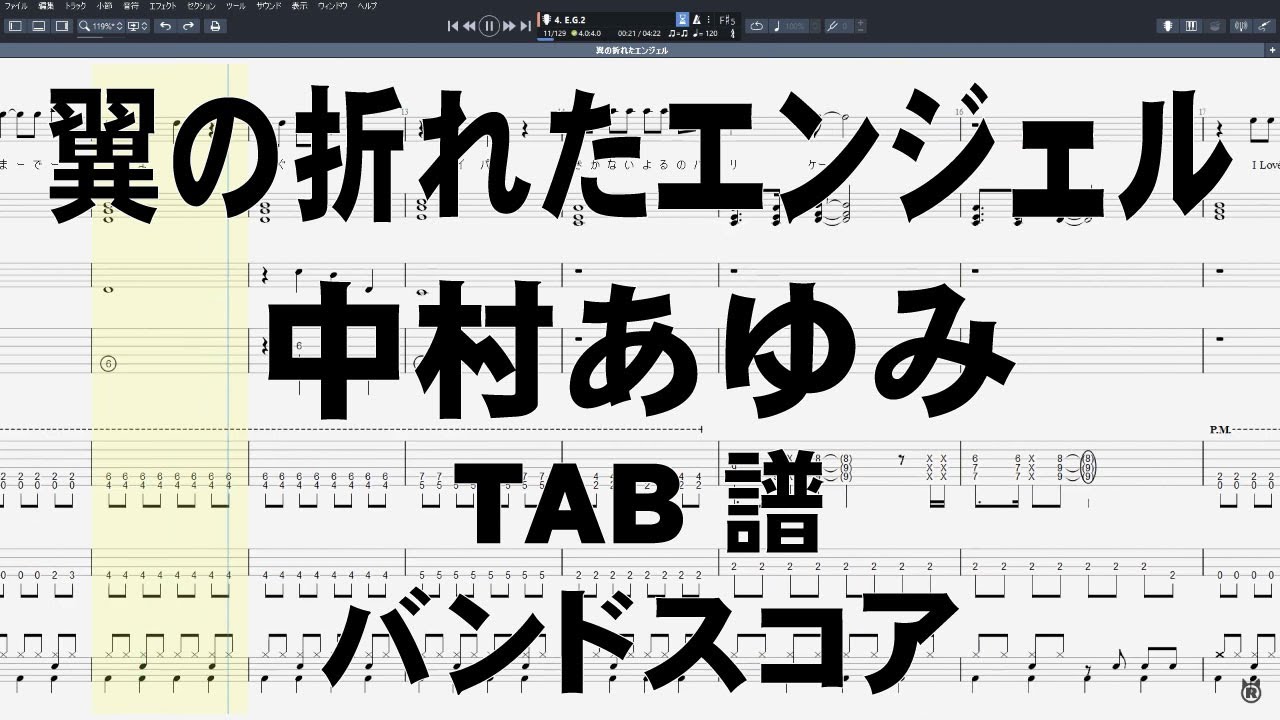The height and width of the screenshot is (720, 1280).
Task: Open the screen layout mode dropdown
Action: 138,26
